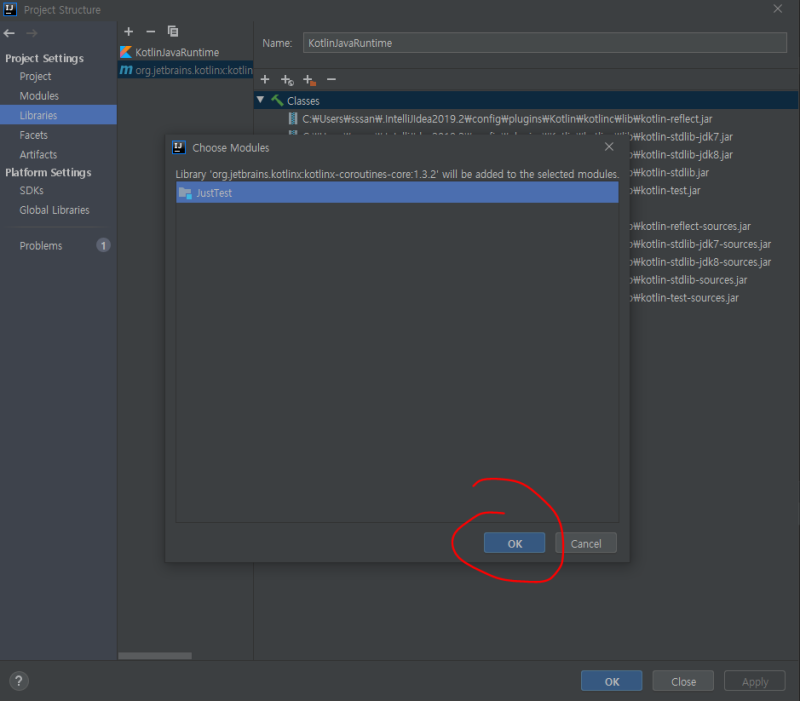The width and height of the screenshot is (800, 701).
Task: Remove the selected library with minus icon
Action: click(150, 31)
